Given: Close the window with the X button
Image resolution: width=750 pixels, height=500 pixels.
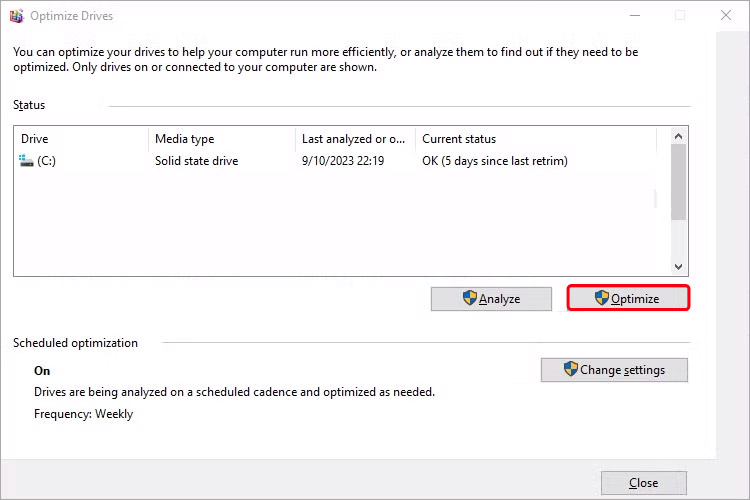Looking at the screenshot, I should tap(725, 16).
